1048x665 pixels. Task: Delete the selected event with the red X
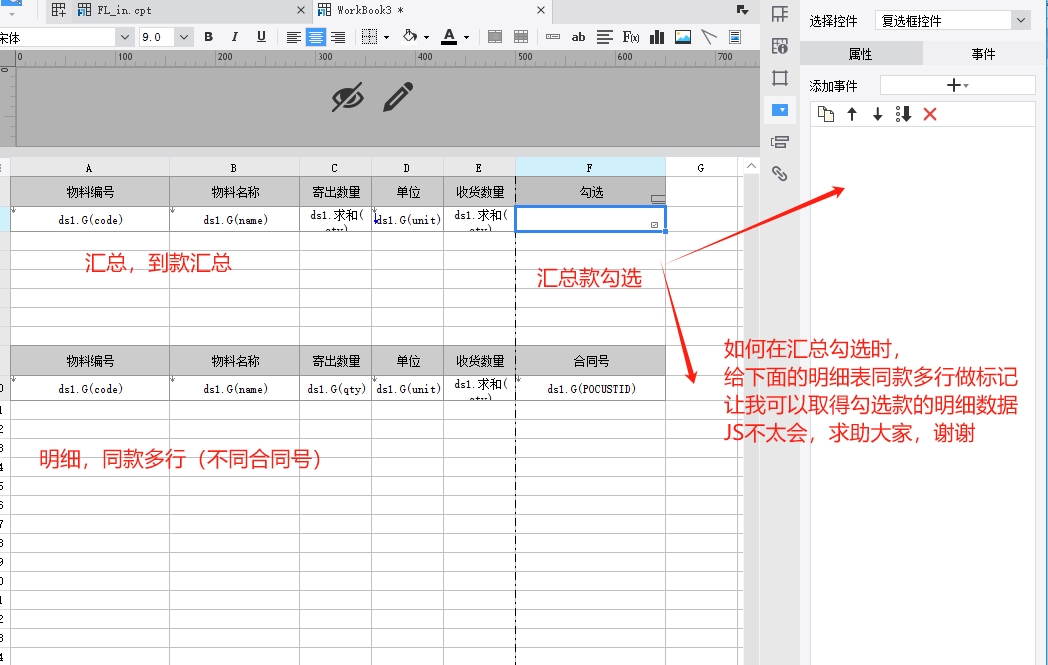point(930,114)
